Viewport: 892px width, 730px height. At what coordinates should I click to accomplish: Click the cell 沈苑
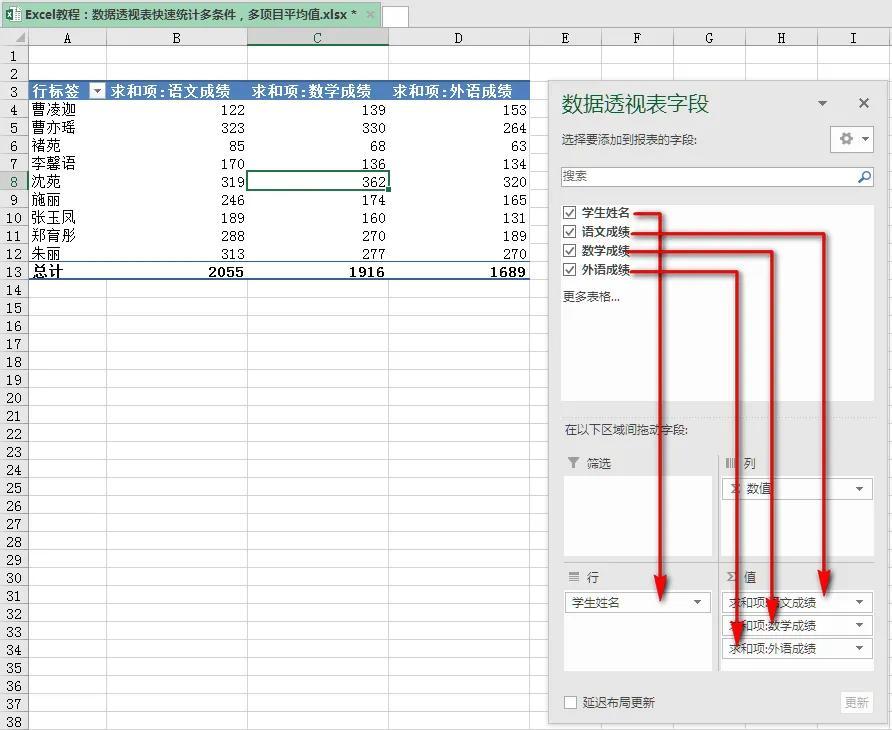click(67, 182)
